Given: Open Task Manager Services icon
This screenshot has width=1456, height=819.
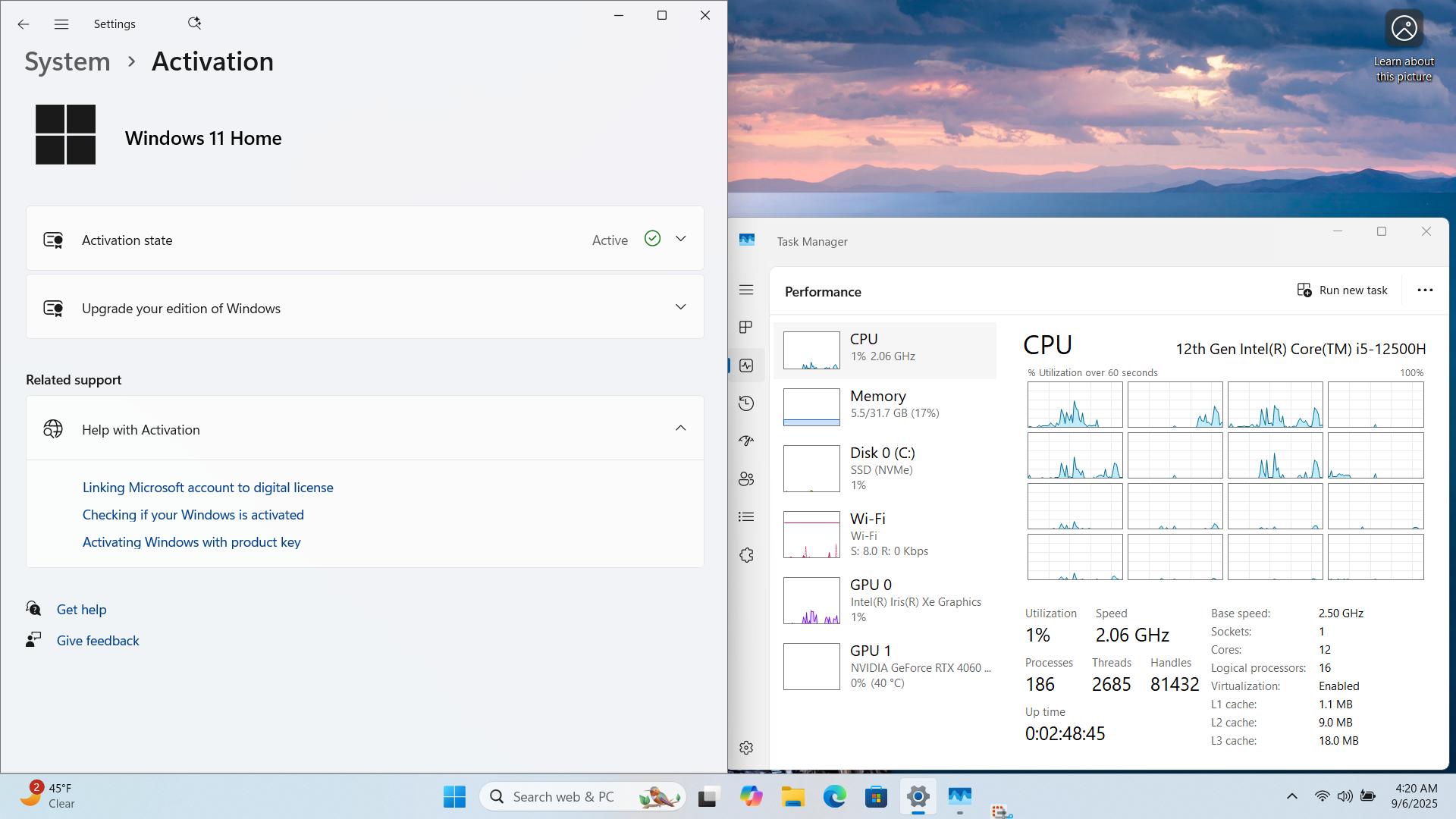Looking at the screenshot, I should coord(746,555).
